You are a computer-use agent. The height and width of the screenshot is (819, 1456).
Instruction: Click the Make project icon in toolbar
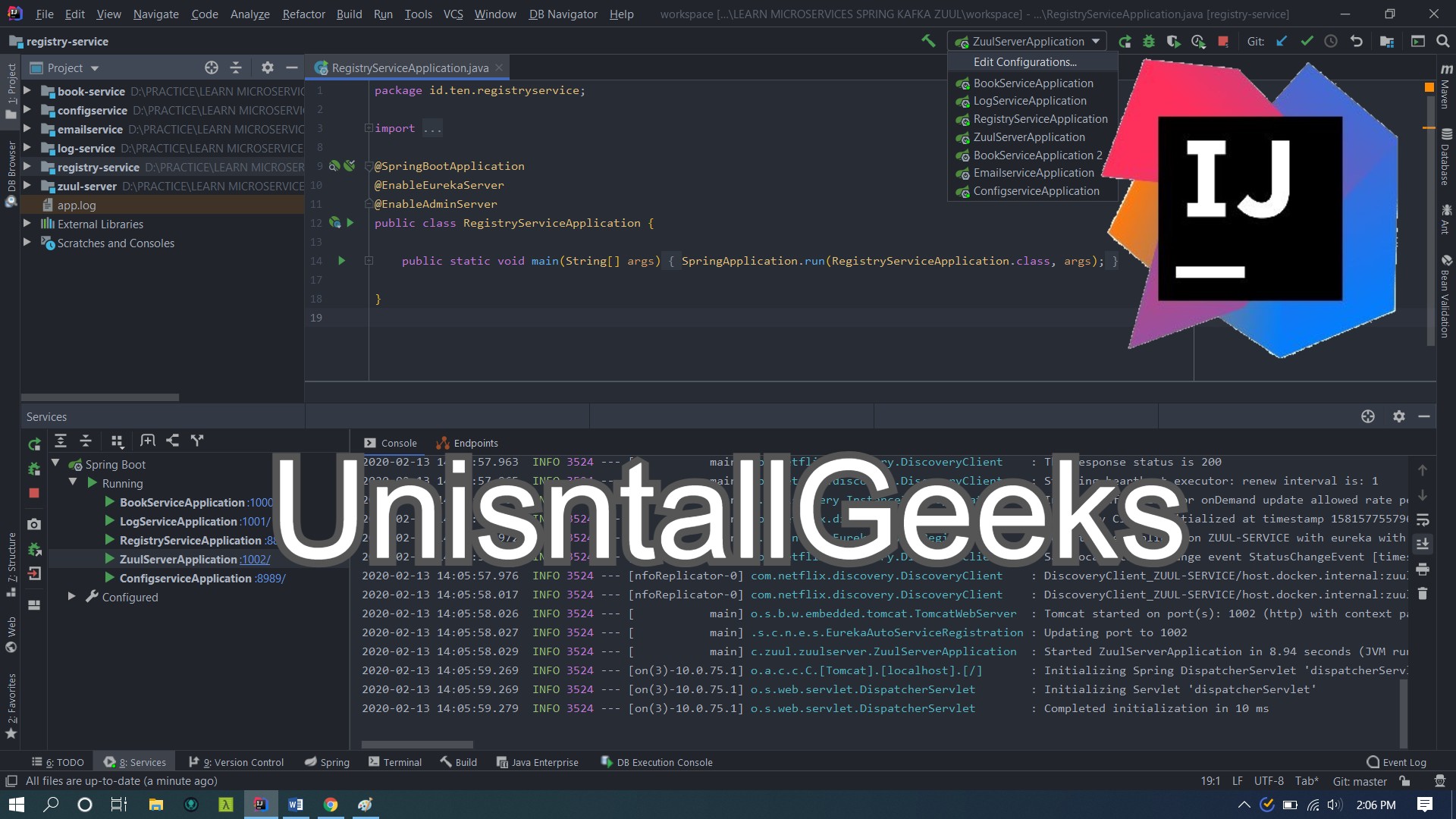929,41
